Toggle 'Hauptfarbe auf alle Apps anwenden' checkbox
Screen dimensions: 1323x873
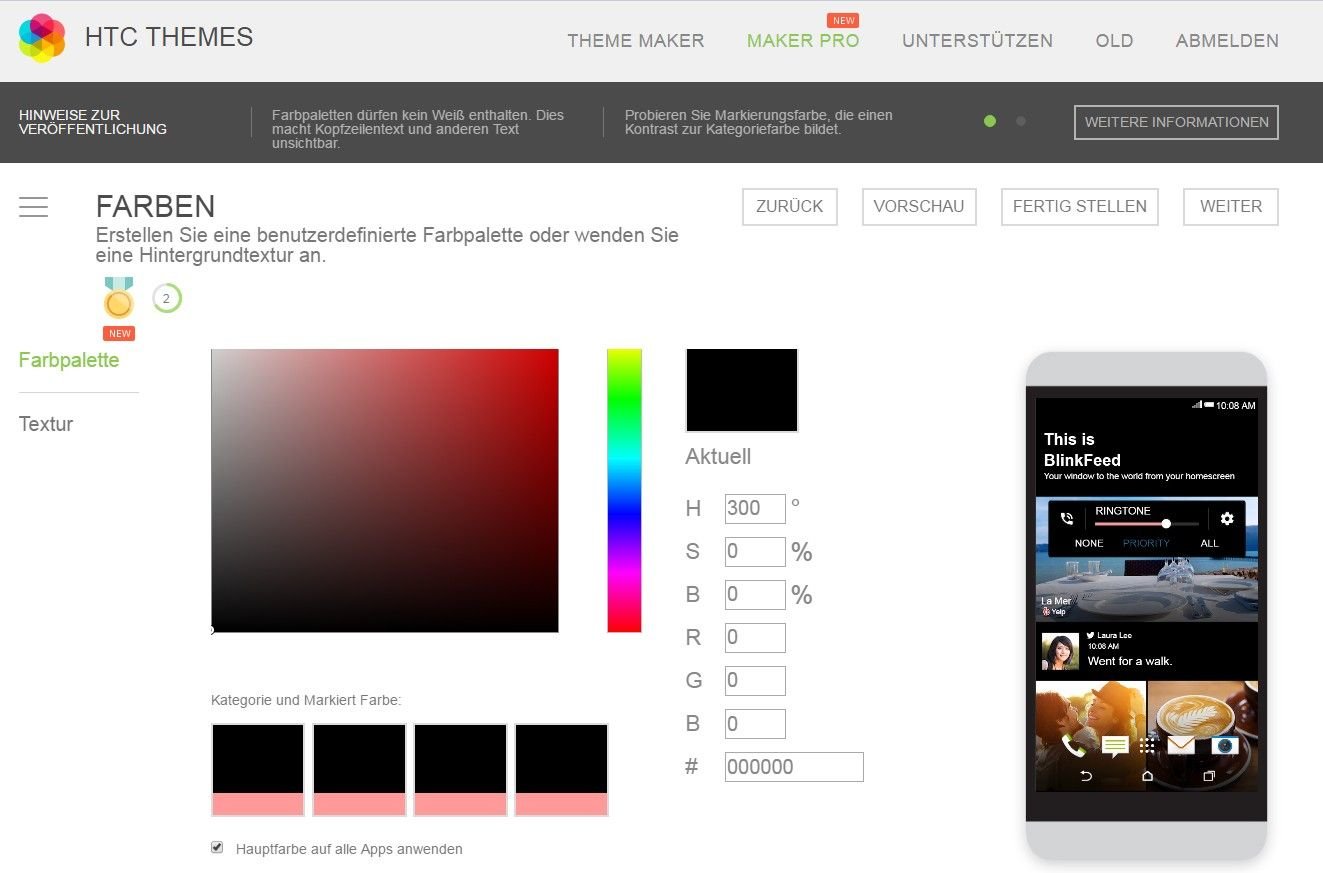tap(217, 847)
